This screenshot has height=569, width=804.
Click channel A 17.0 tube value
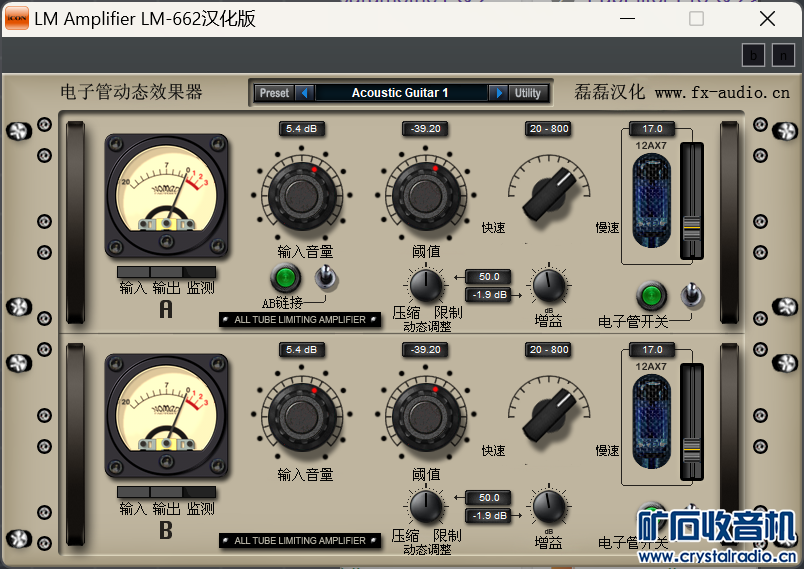pyautogui.click(x=652, y=129)
